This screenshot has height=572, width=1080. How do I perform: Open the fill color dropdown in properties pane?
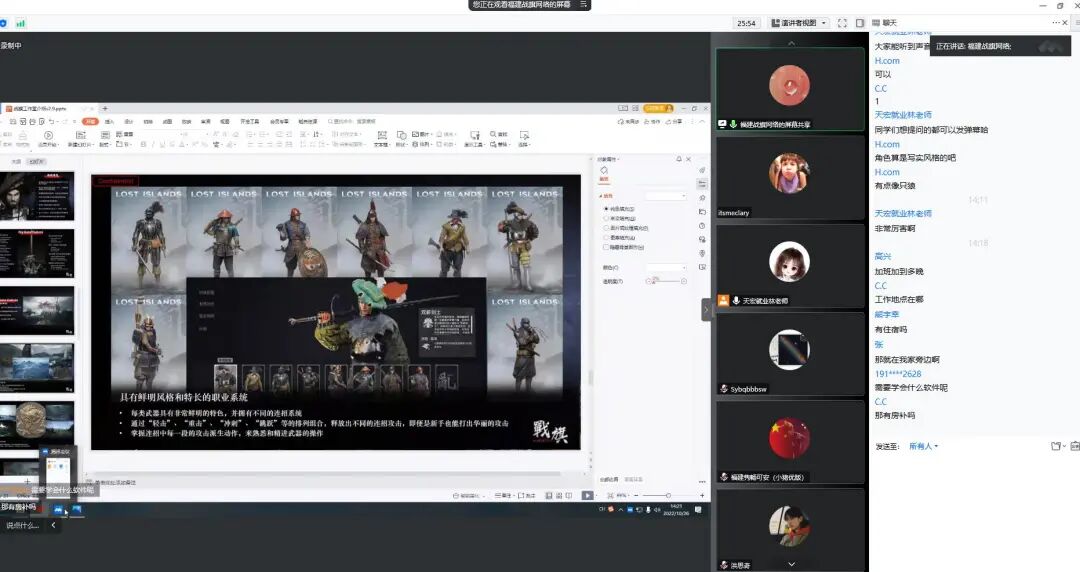click(665, 267)
